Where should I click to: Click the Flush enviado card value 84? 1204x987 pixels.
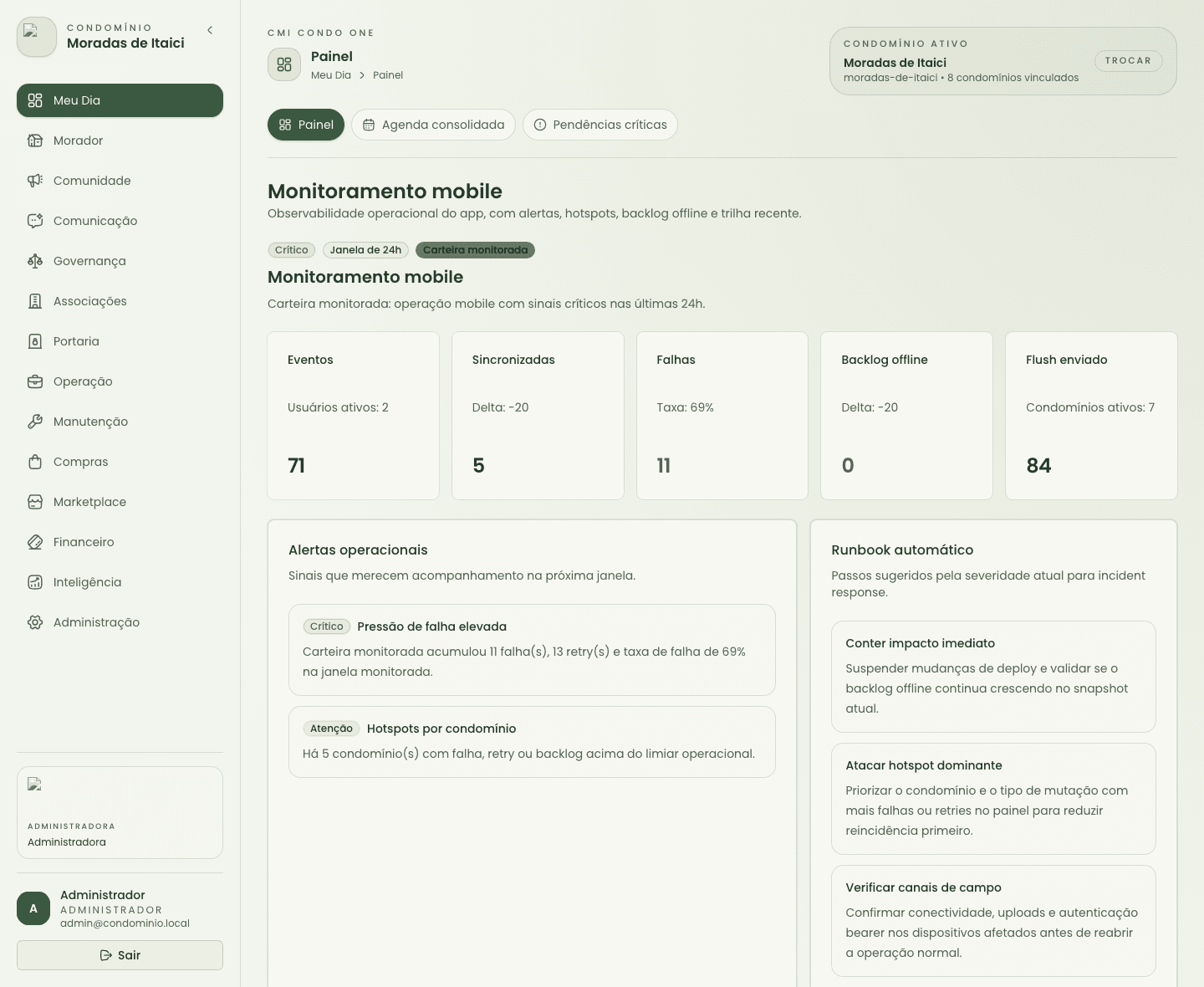point(1038,466)
